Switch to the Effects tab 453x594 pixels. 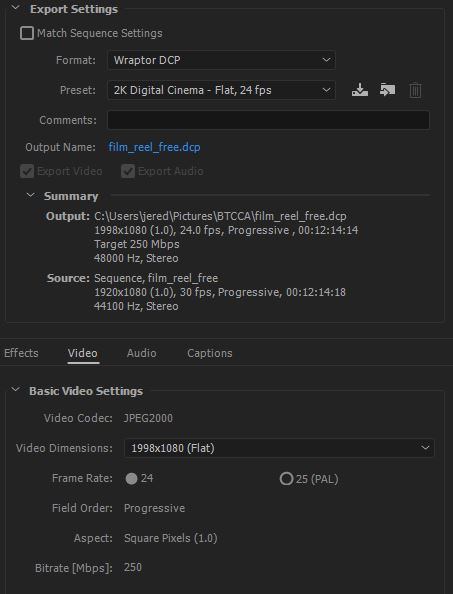point(21,353)
